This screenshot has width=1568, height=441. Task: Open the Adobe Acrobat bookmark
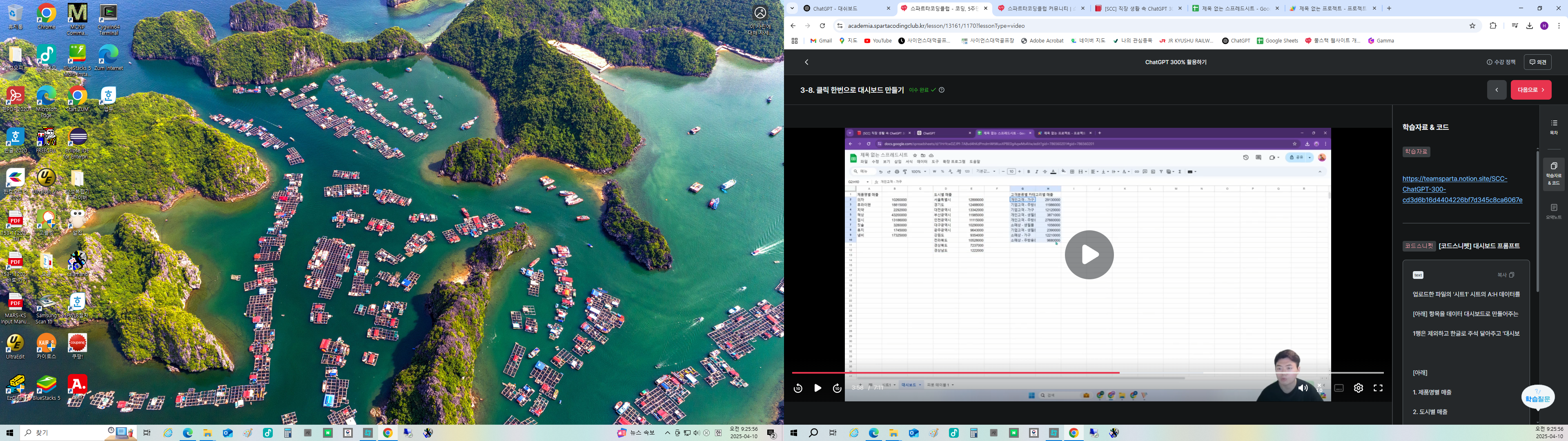click(x=1042, y=41)
